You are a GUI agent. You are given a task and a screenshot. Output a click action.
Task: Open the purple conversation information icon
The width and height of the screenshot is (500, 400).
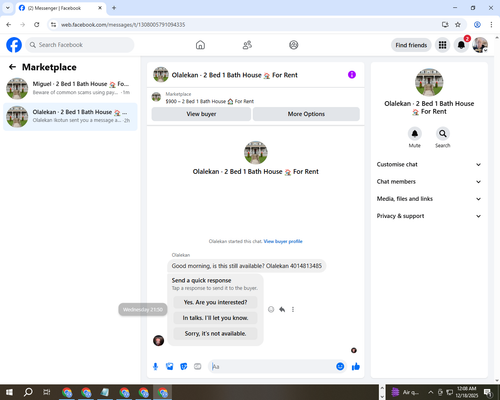click(352, 75)
